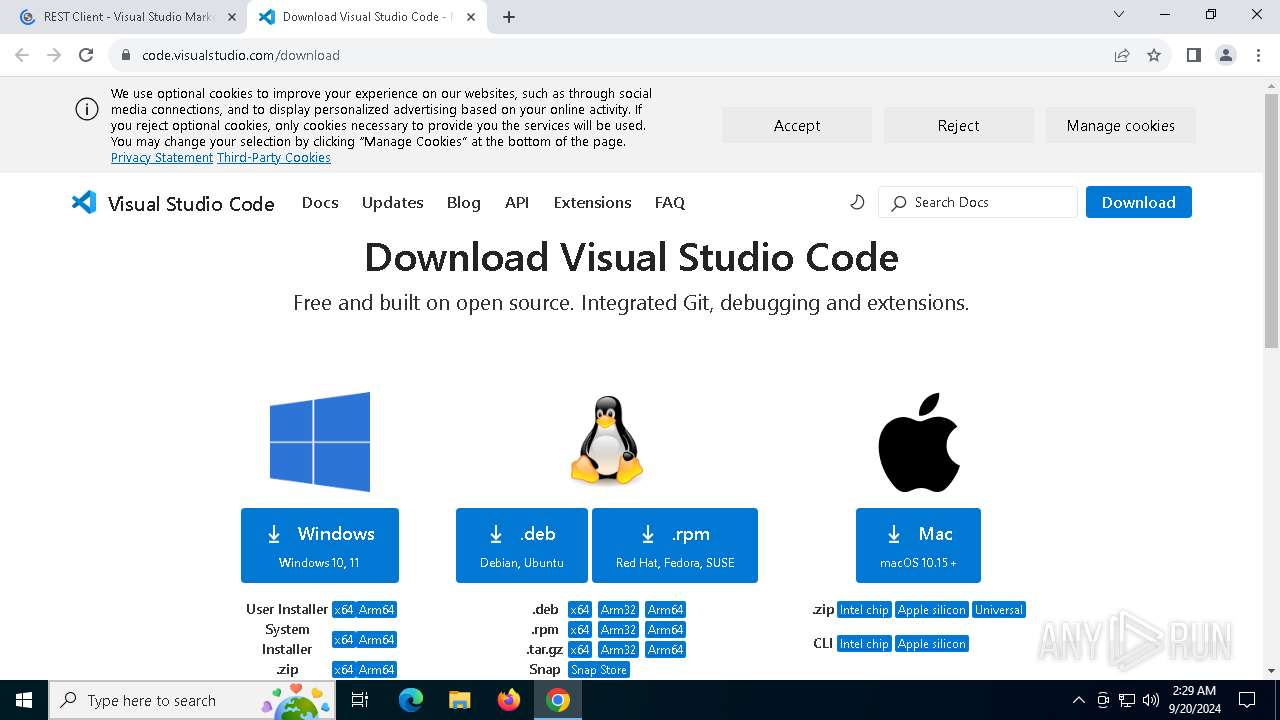
Task: Open Microsoft Edge from the taskbar
Action: point(411,700)
